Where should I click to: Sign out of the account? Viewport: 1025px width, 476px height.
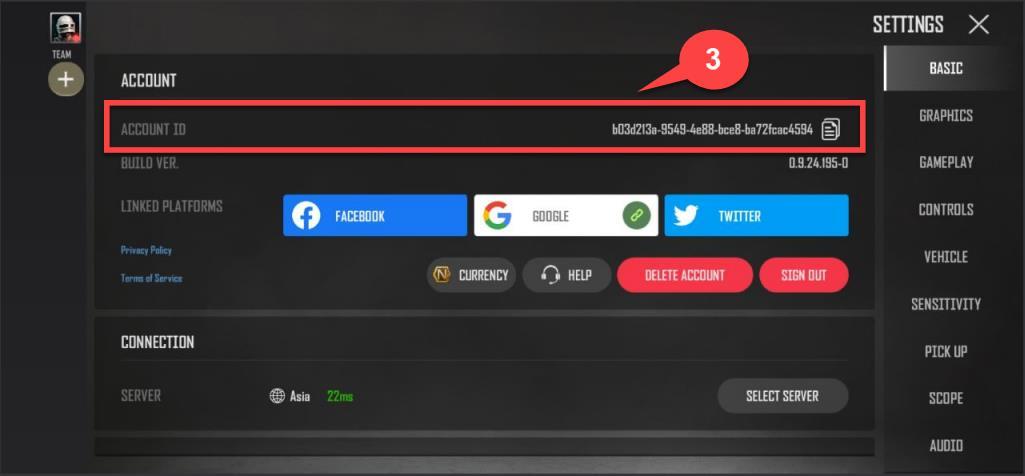click(x=803, y=275)
